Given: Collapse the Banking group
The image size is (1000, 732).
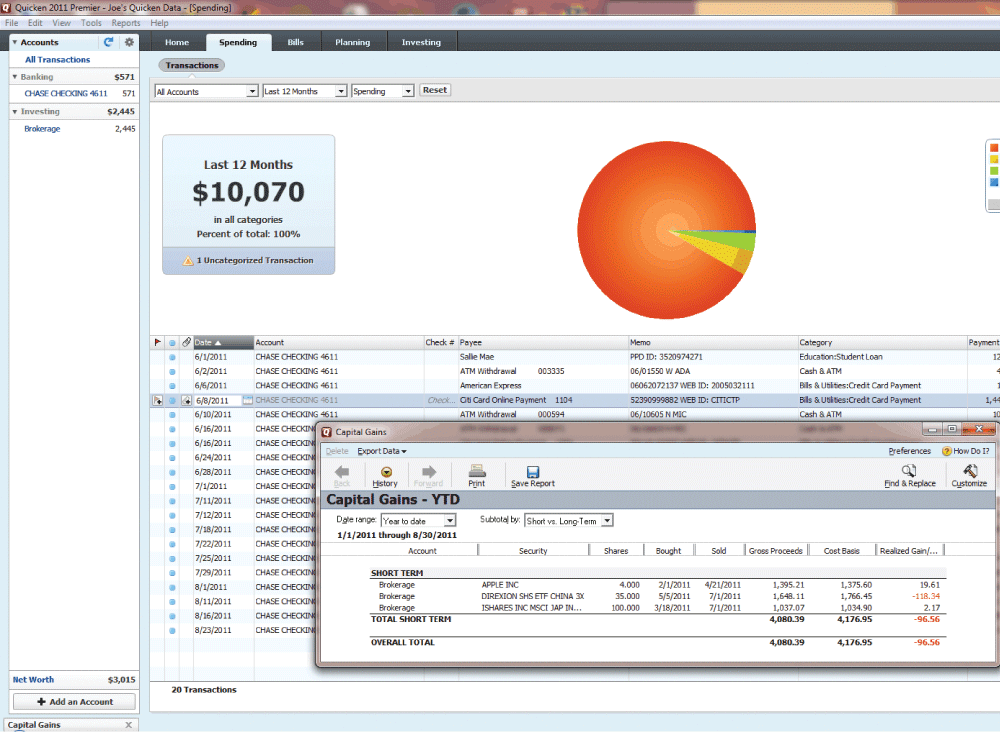Looking at the screenshot, I should 15,77.
